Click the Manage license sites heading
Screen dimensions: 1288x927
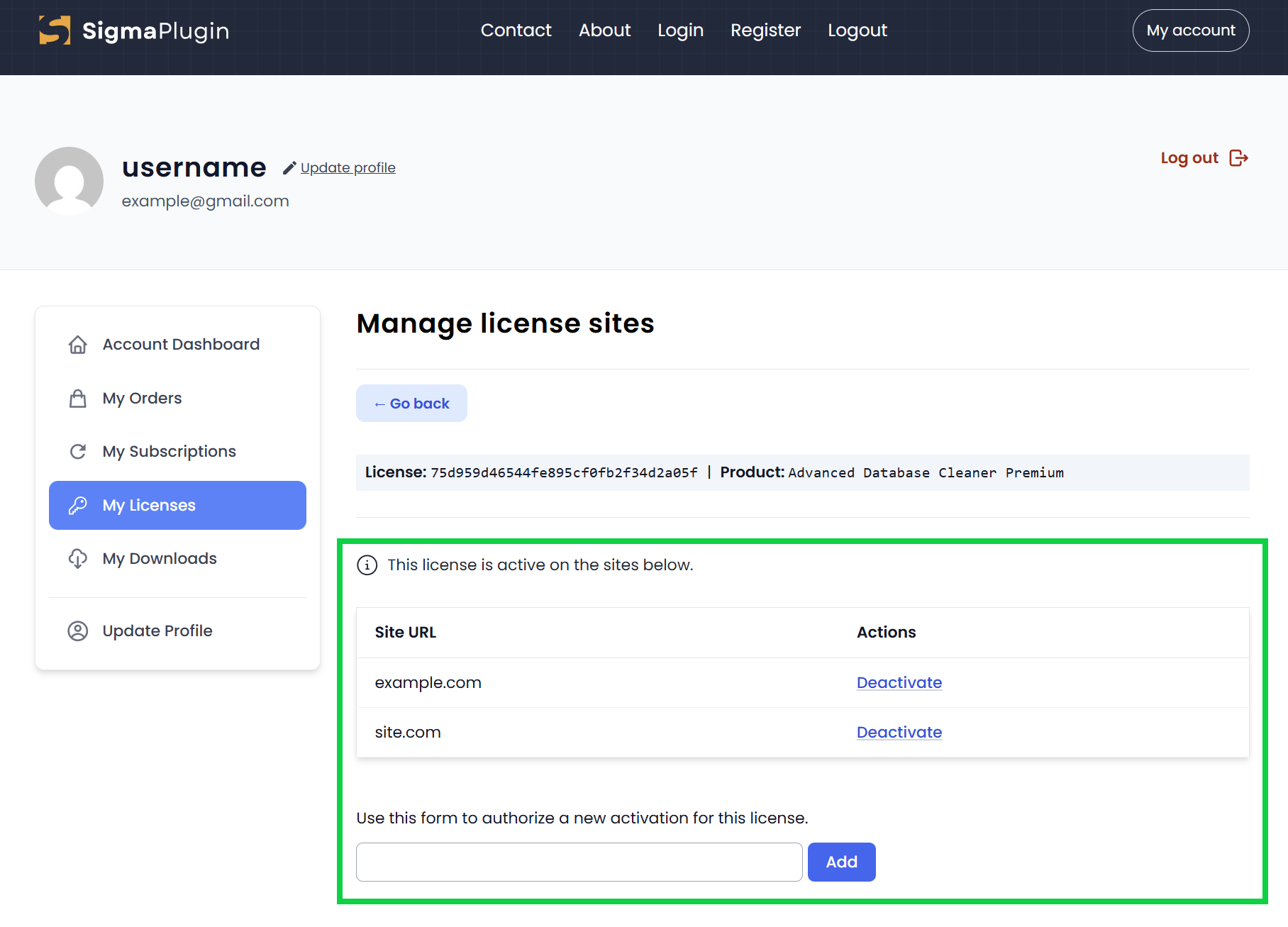coord(506,323)
